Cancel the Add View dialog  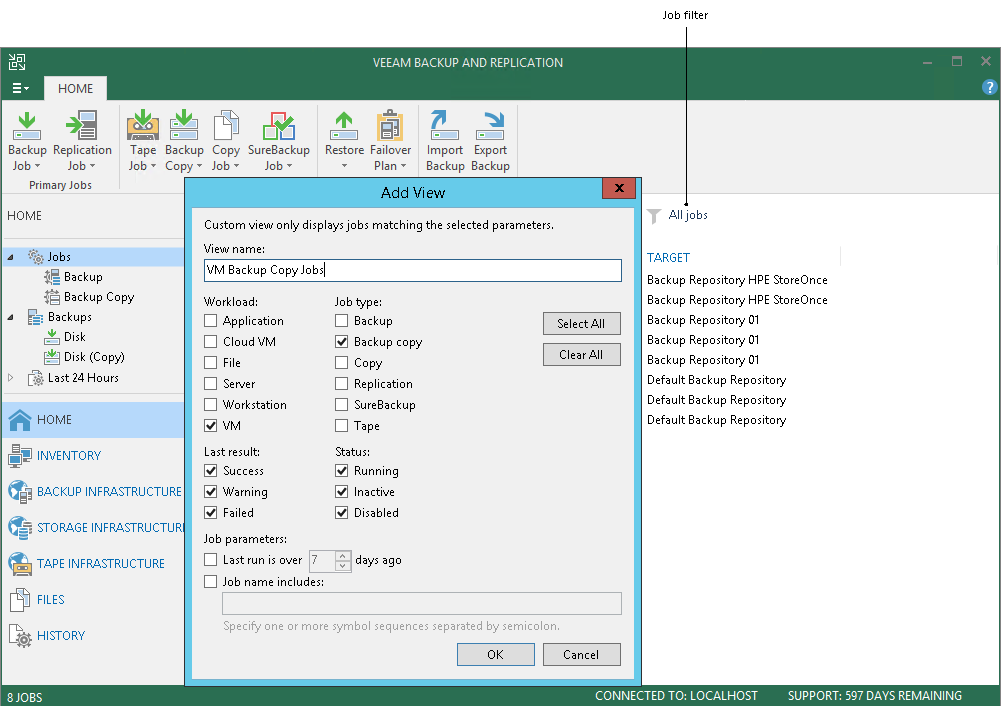581,654
